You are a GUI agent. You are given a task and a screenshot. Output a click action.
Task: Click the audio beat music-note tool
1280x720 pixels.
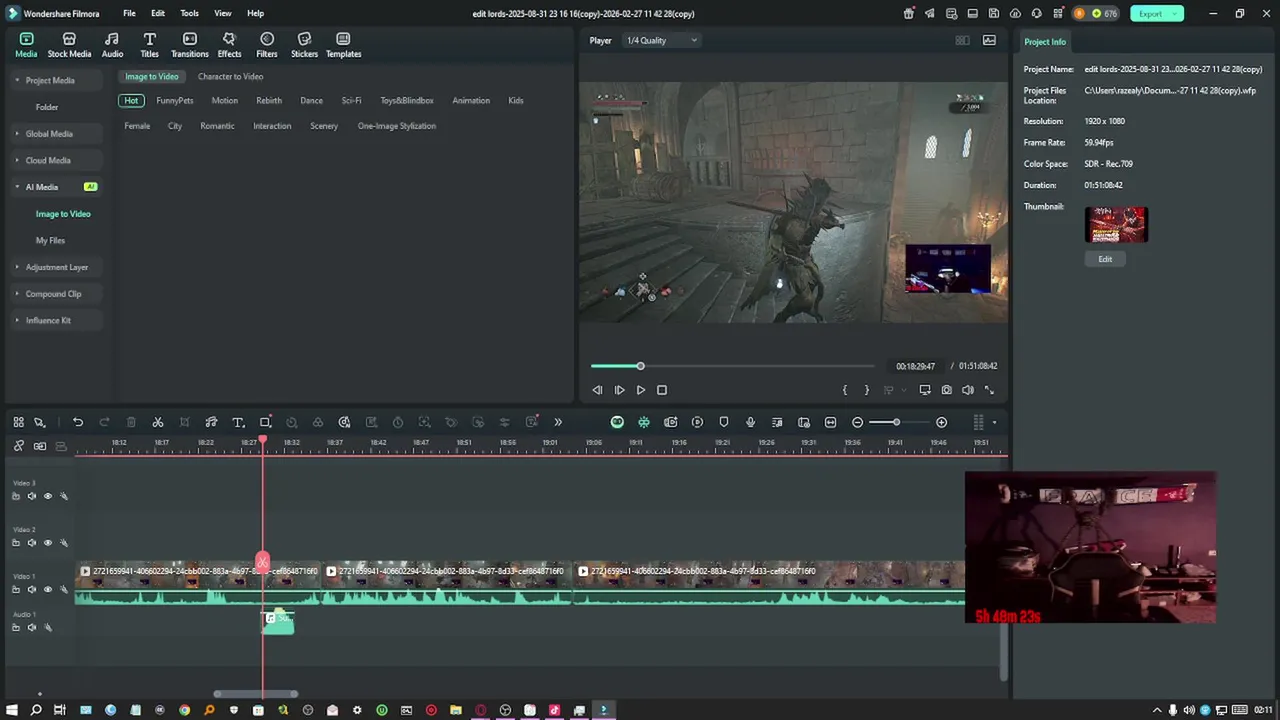pyautogui.click(x=211, y=422)
